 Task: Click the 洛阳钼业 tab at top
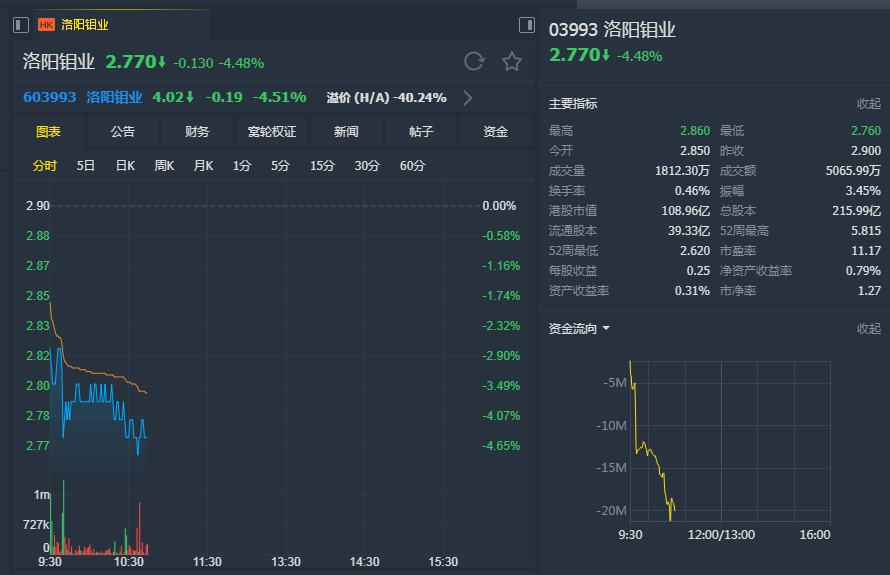tap(85, 25)
